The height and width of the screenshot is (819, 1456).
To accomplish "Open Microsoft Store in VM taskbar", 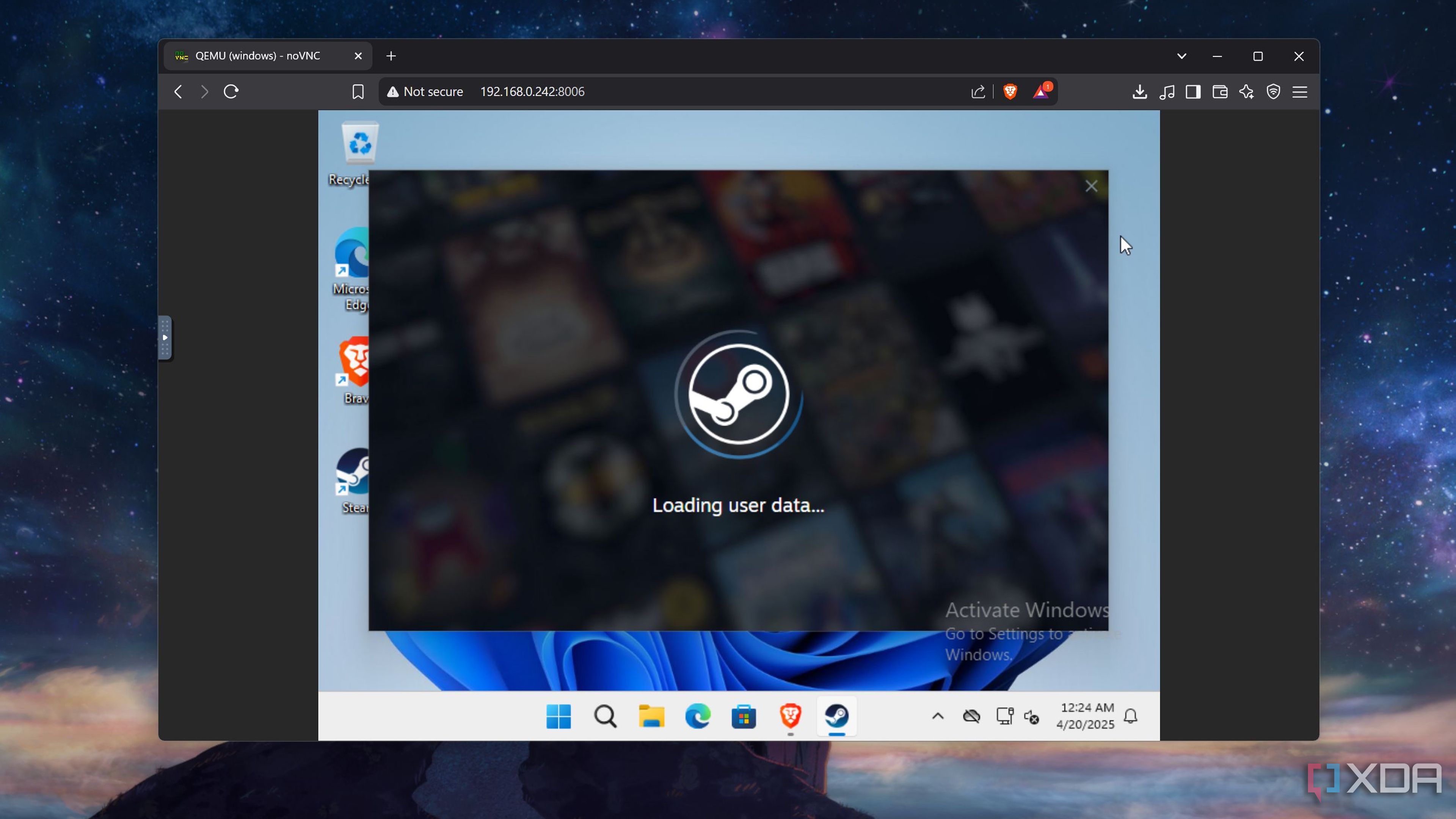I will click(744, 717).
